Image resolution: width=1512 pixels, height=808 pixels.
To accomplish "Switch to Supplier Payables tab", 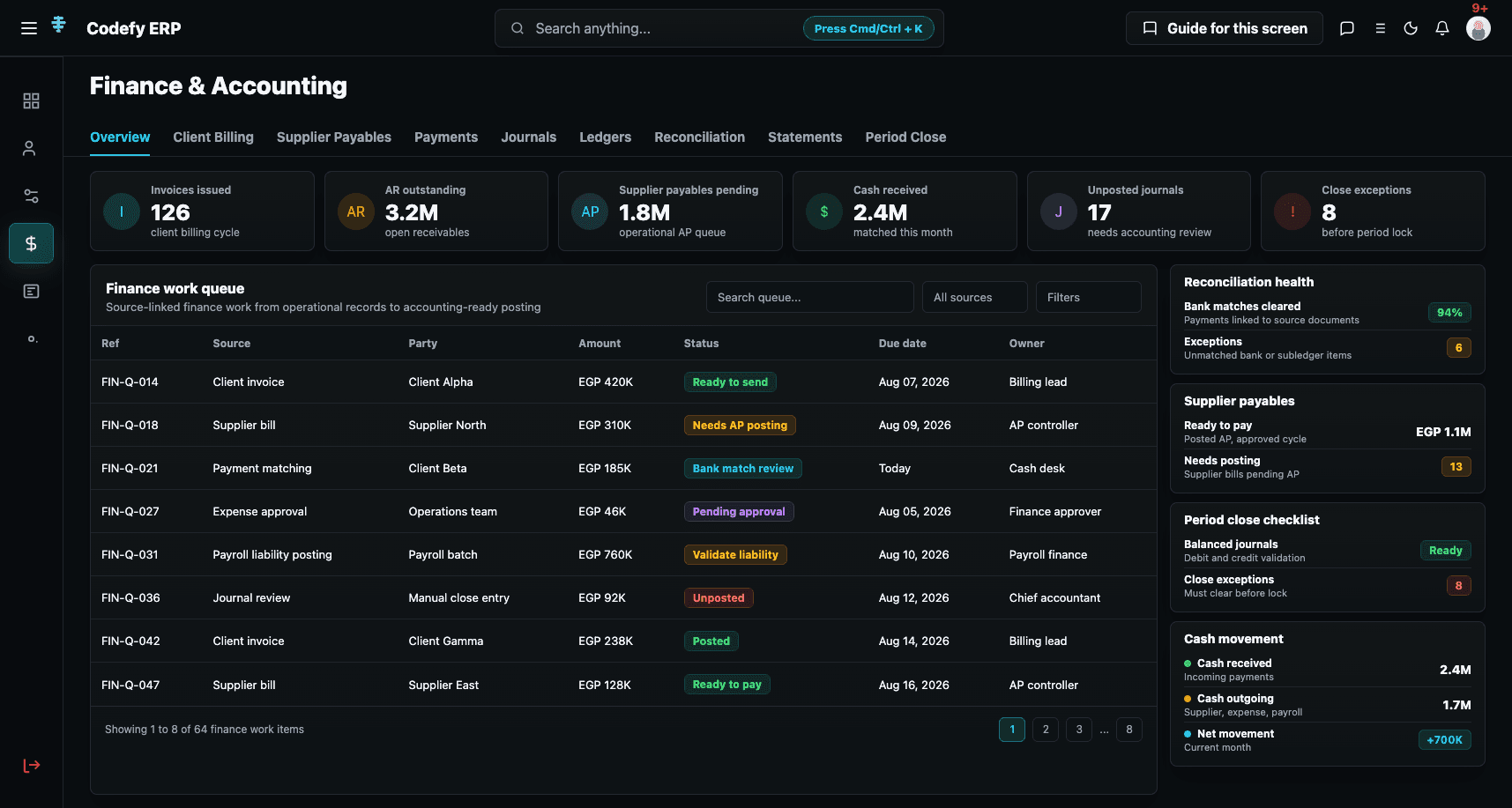I will coord(334,137).
